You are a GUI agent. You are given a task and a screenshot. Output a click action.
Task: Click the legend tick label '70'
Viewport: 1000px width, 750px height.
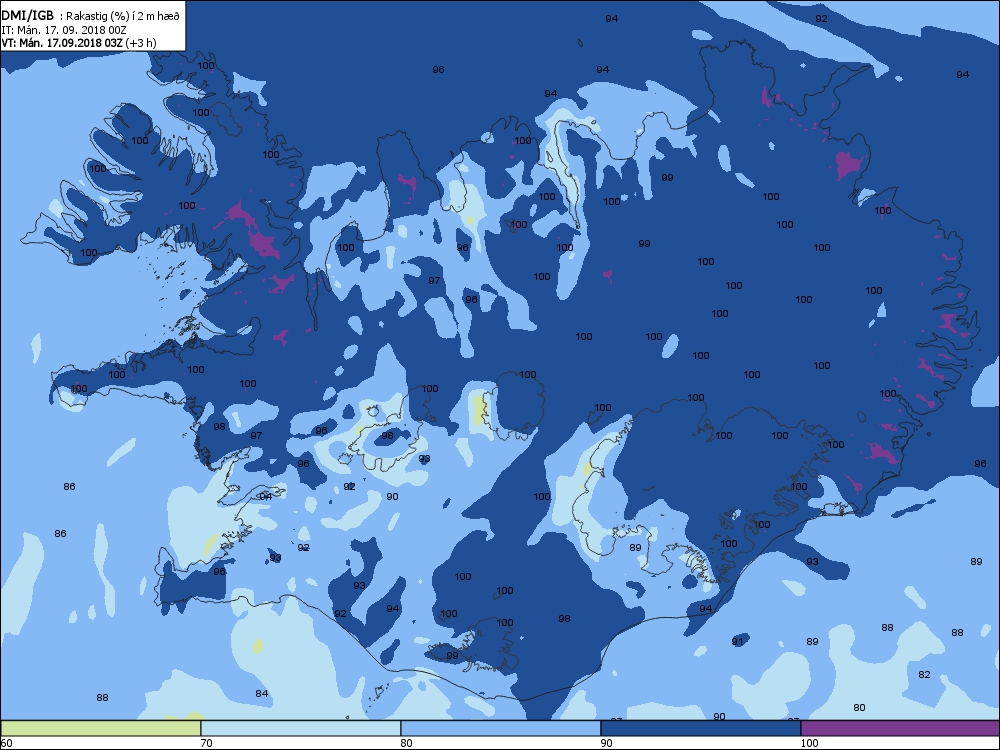207,743
